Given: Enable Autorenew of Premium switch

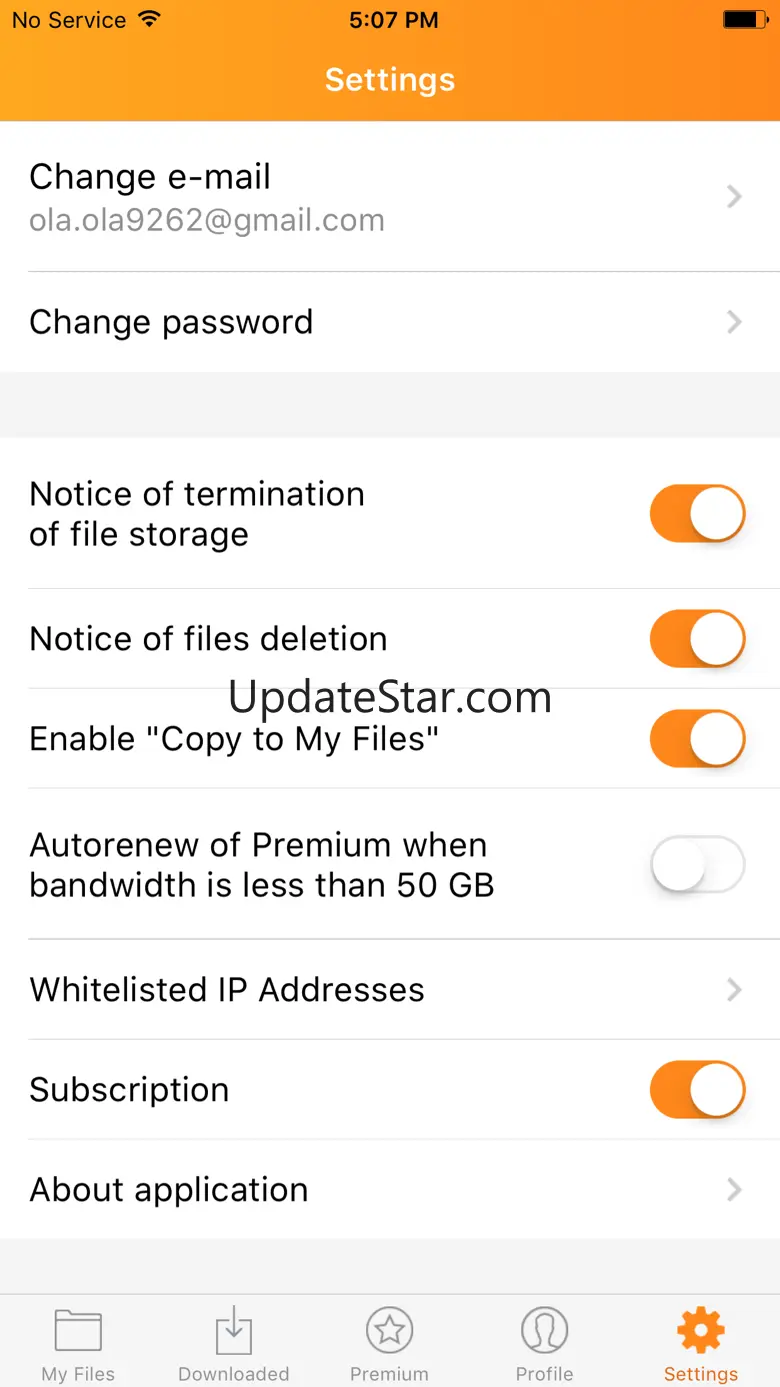Looking at the screenshot, I should coord(697,864).
